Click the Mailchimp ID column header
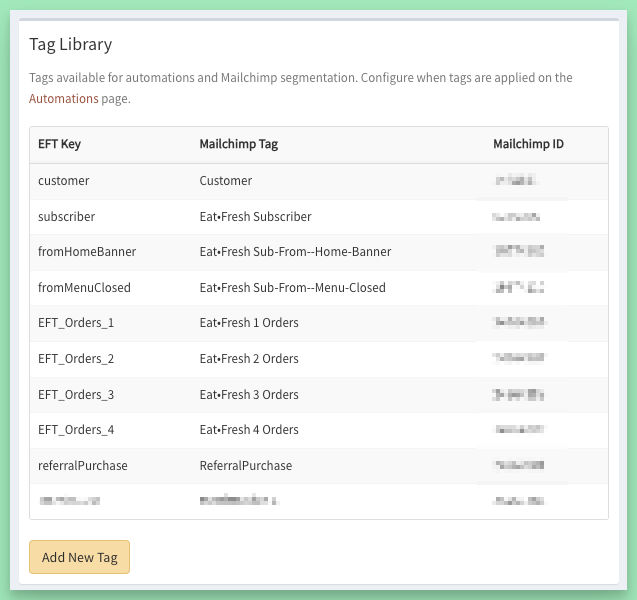 528,144
